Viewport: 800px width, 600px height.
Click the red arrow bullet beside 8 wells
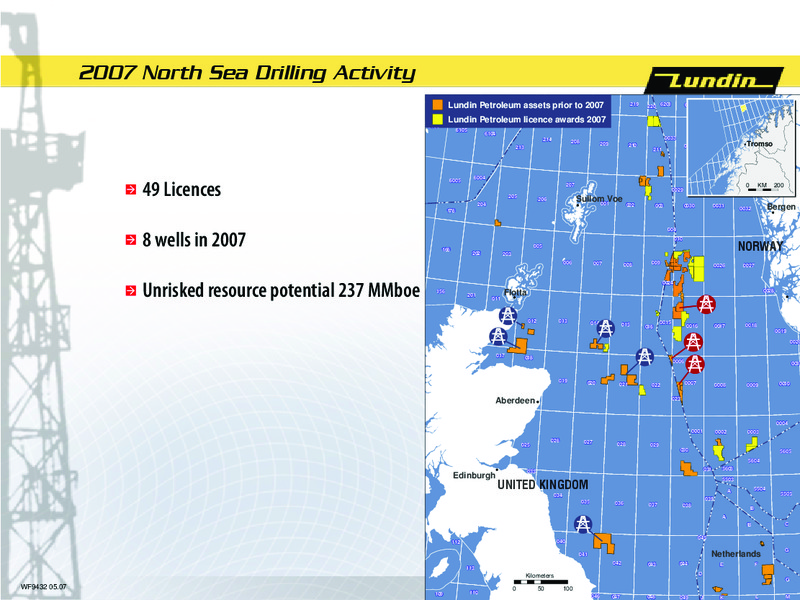[x=131, y=240]
